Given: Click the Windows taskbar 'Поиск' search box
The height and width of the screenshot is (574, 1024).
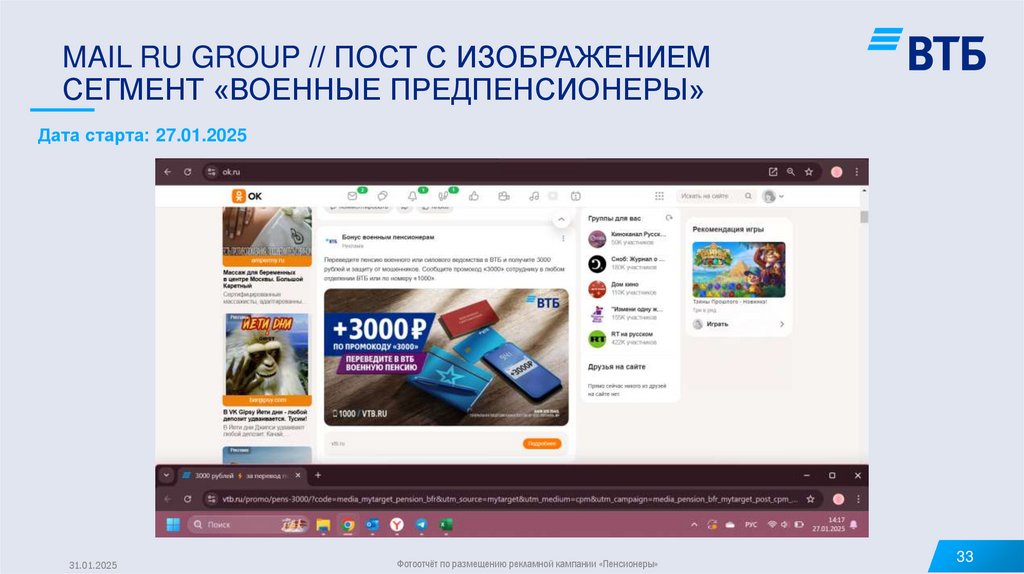Looking at the screenshot, I should (x=248, y=524).
